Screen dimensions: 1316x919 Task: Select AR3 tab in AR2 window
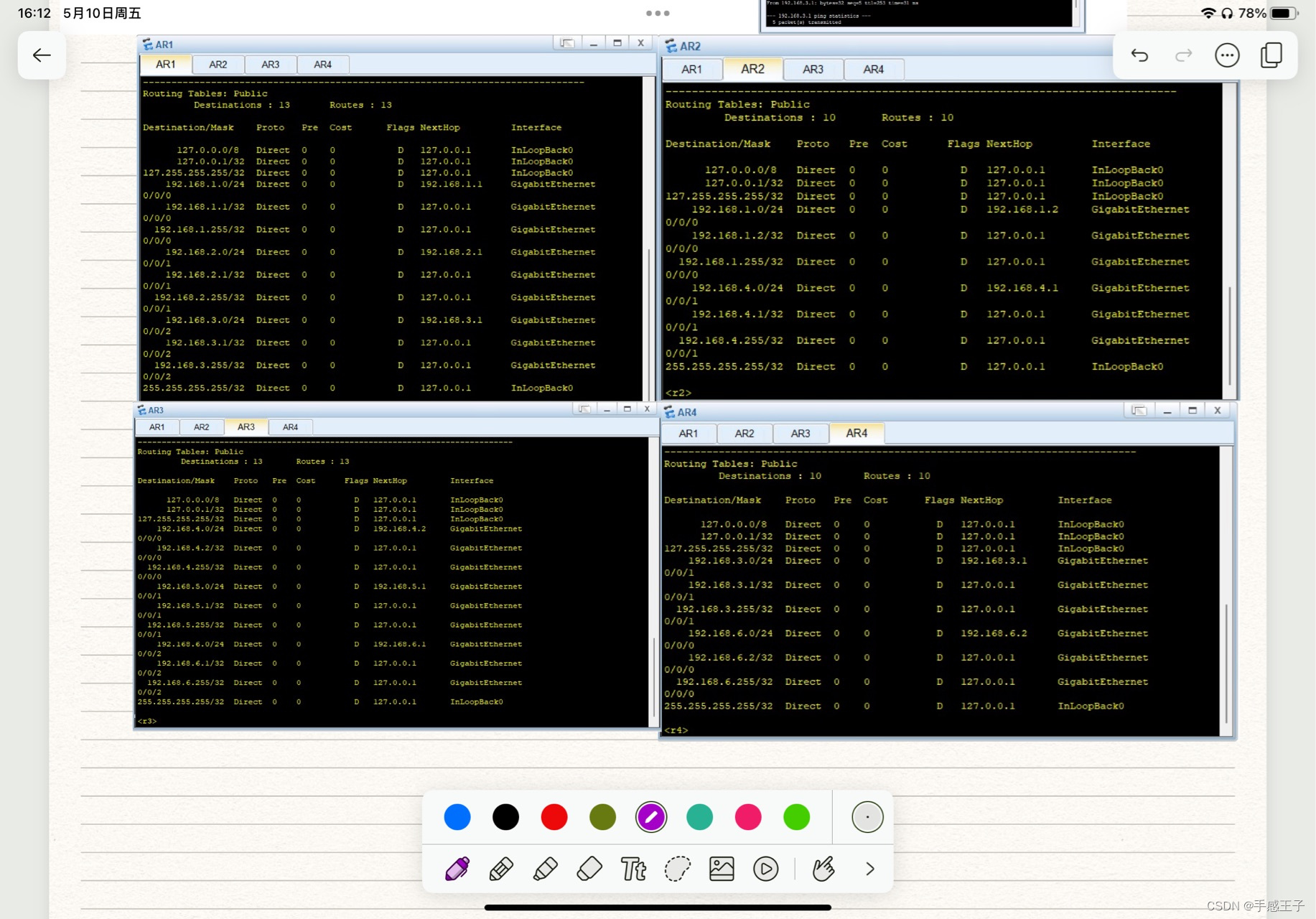pos(813,70)
